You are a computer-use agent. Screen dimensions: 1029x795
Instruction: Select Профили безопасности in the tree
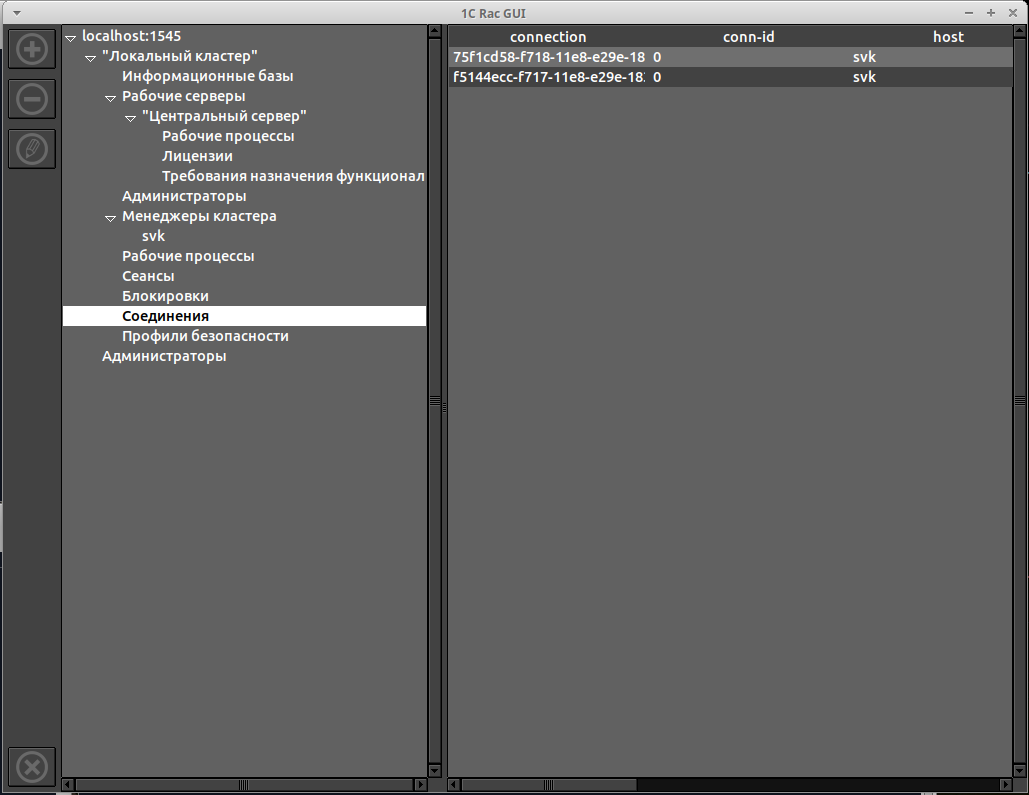[x=205, y=336]
